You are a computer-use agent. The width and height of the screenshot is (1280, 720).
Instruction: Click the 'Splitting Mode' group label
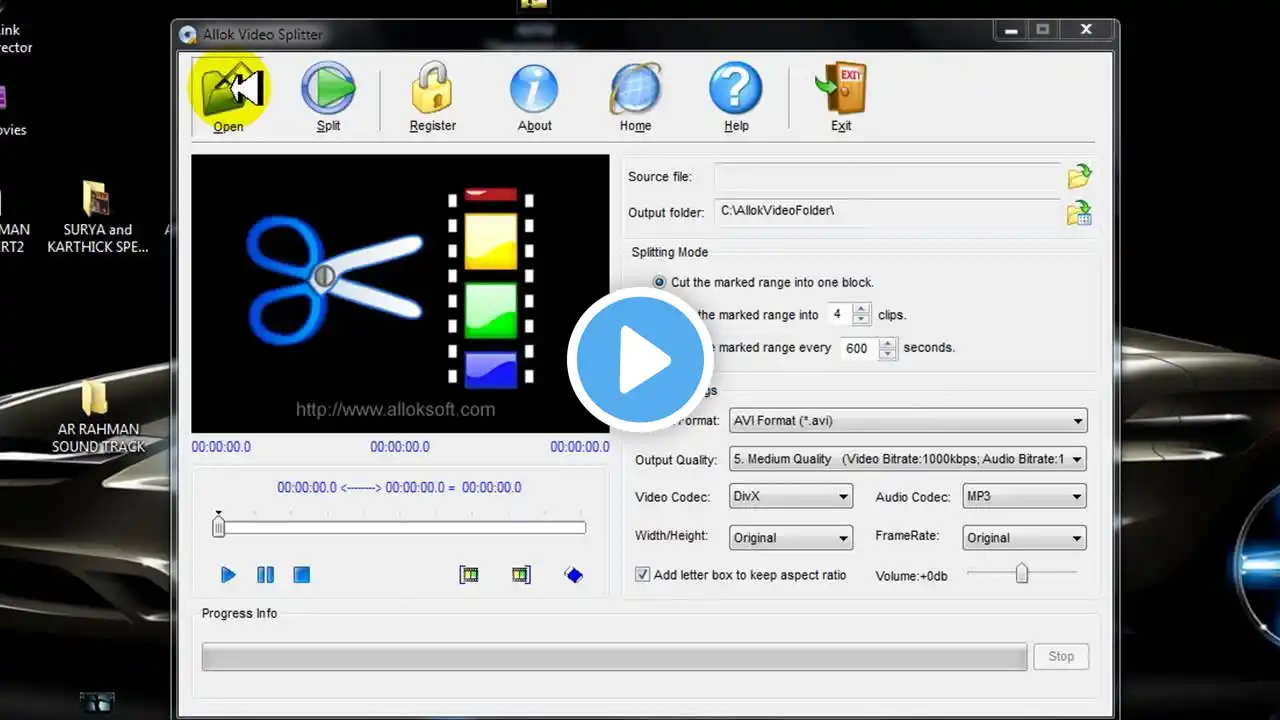coord(669,252)
